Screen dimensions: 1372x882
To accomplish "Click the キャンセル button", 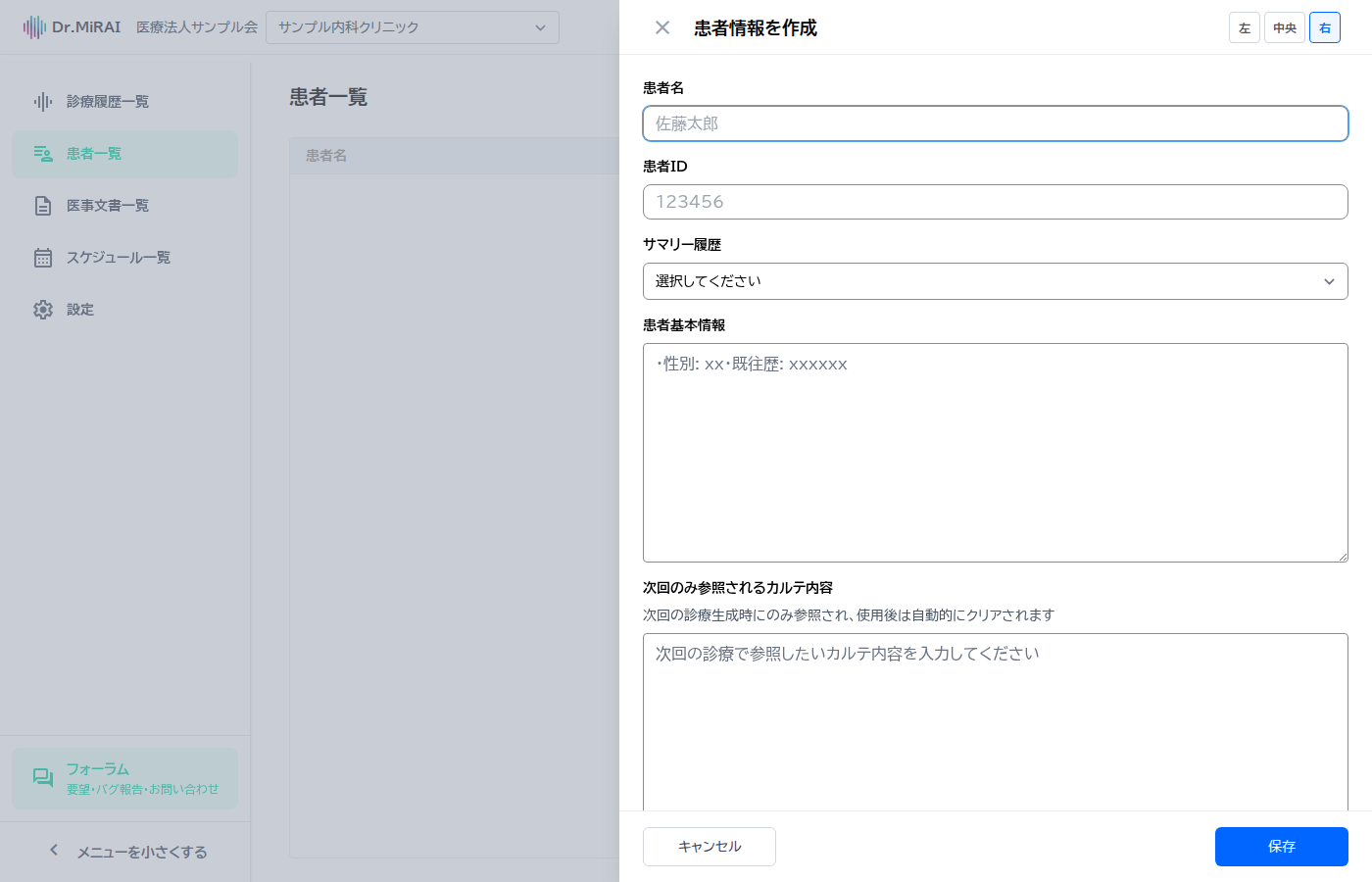I will pos(710,847).
